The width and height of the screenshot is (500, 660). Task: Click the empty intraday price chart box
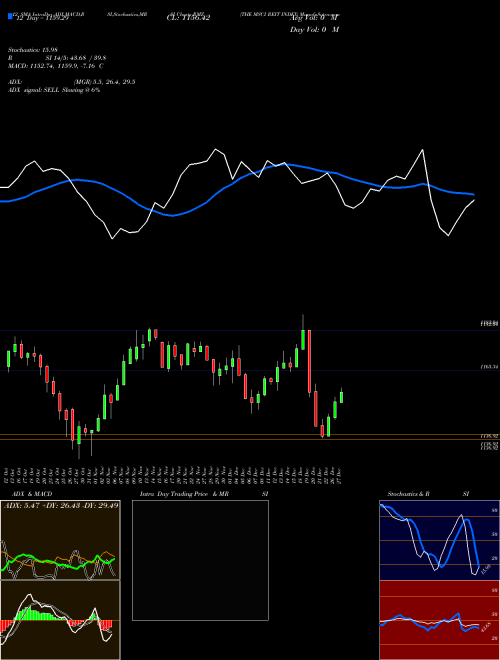point(200,560)
